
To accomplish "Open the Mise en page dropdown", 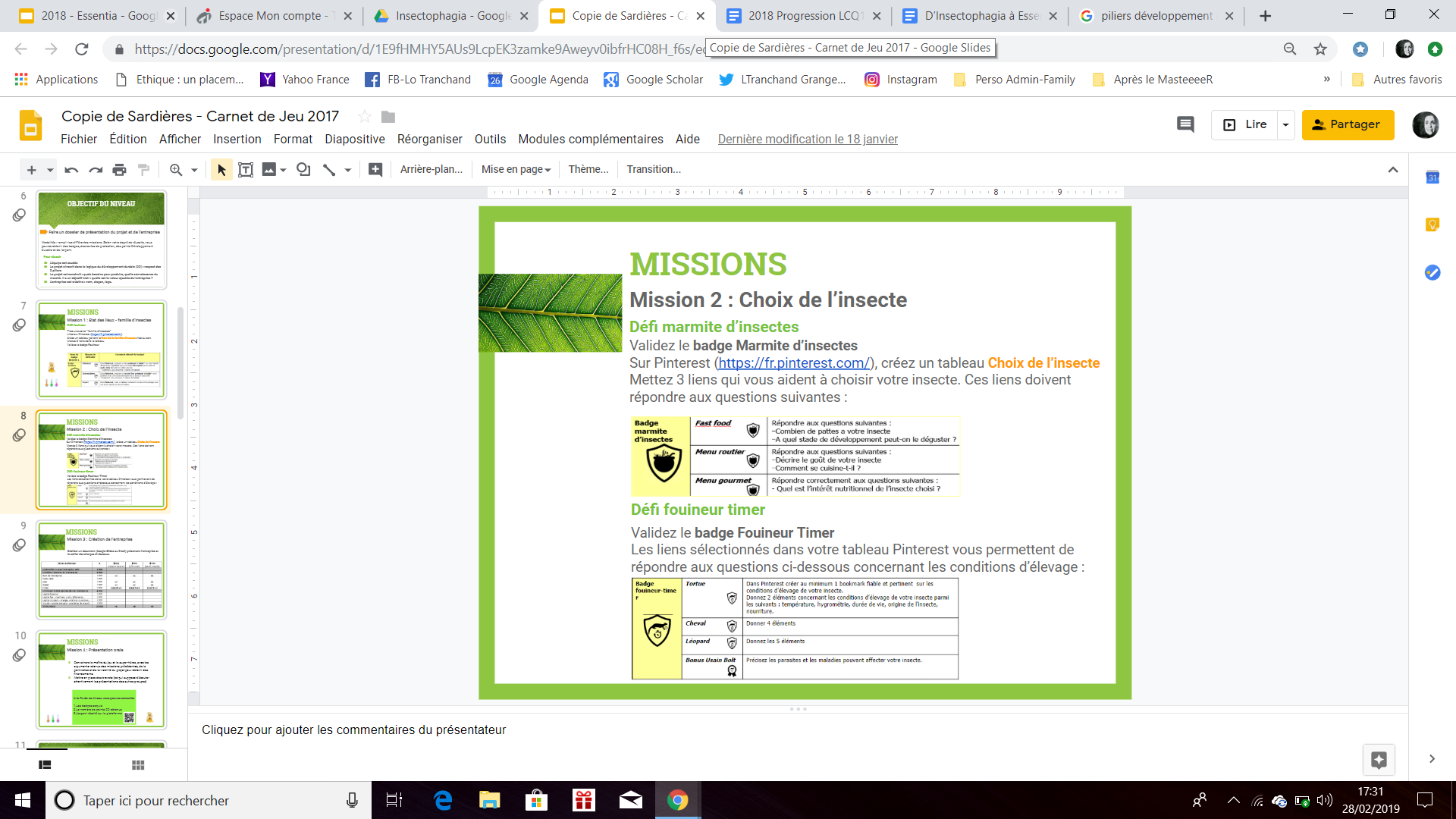I will point(516,170).
